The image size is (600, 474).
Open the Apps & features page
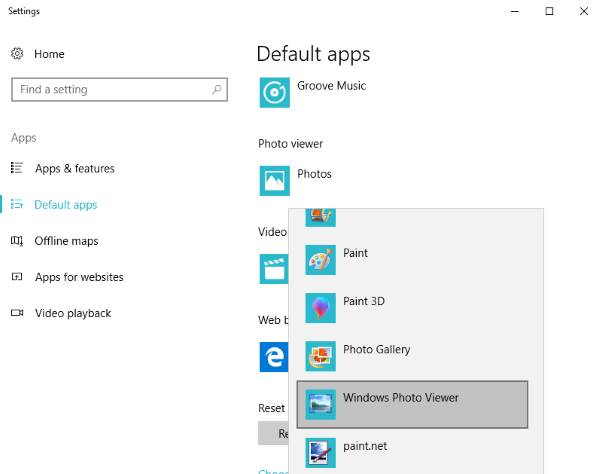pos(74,169)
